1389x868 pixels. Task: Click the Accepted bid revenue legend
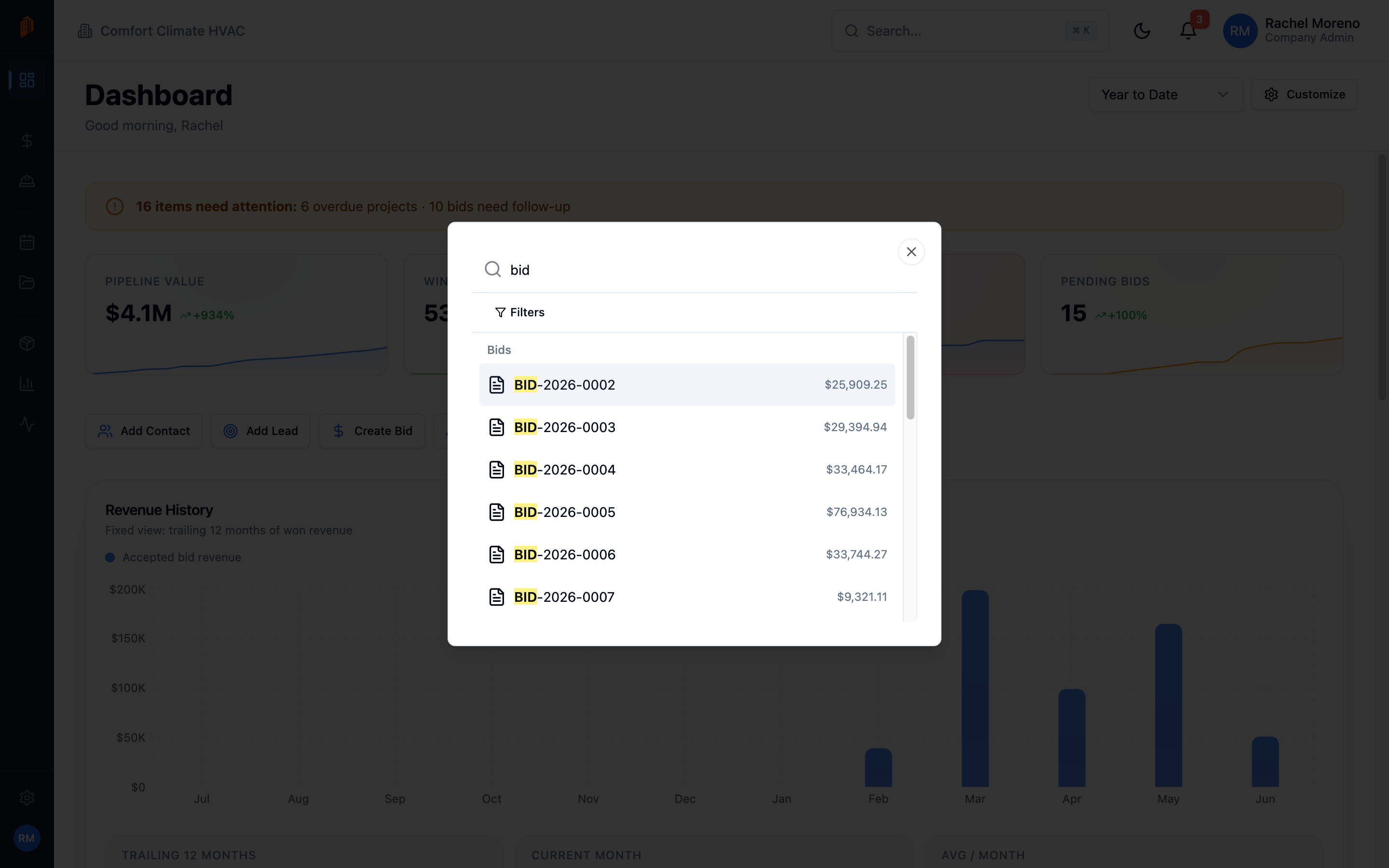click(x=173, y=557)
